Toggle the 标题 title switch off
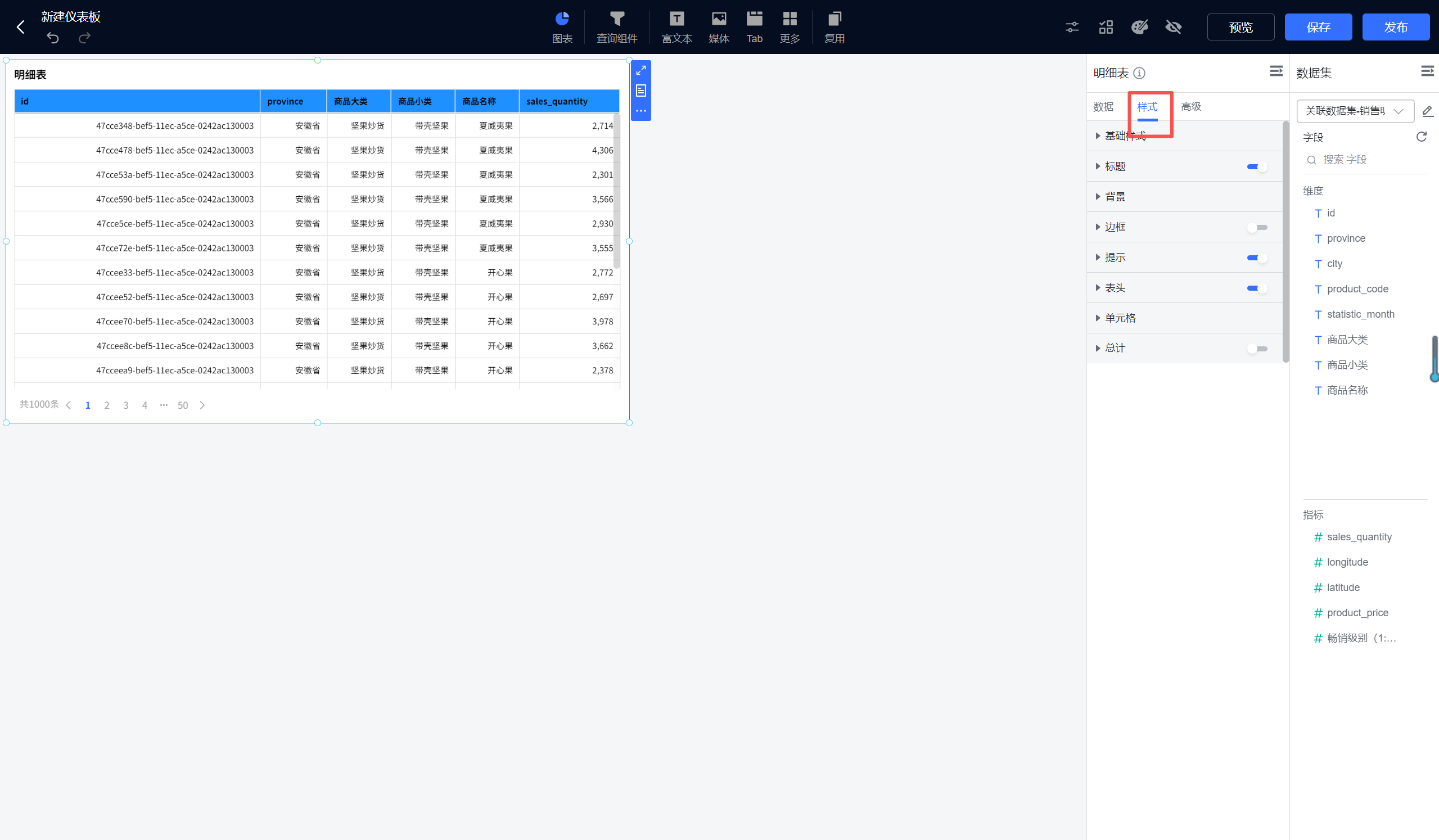The width and height of the screenshot is (1439, 840). tap(1257, 167)
